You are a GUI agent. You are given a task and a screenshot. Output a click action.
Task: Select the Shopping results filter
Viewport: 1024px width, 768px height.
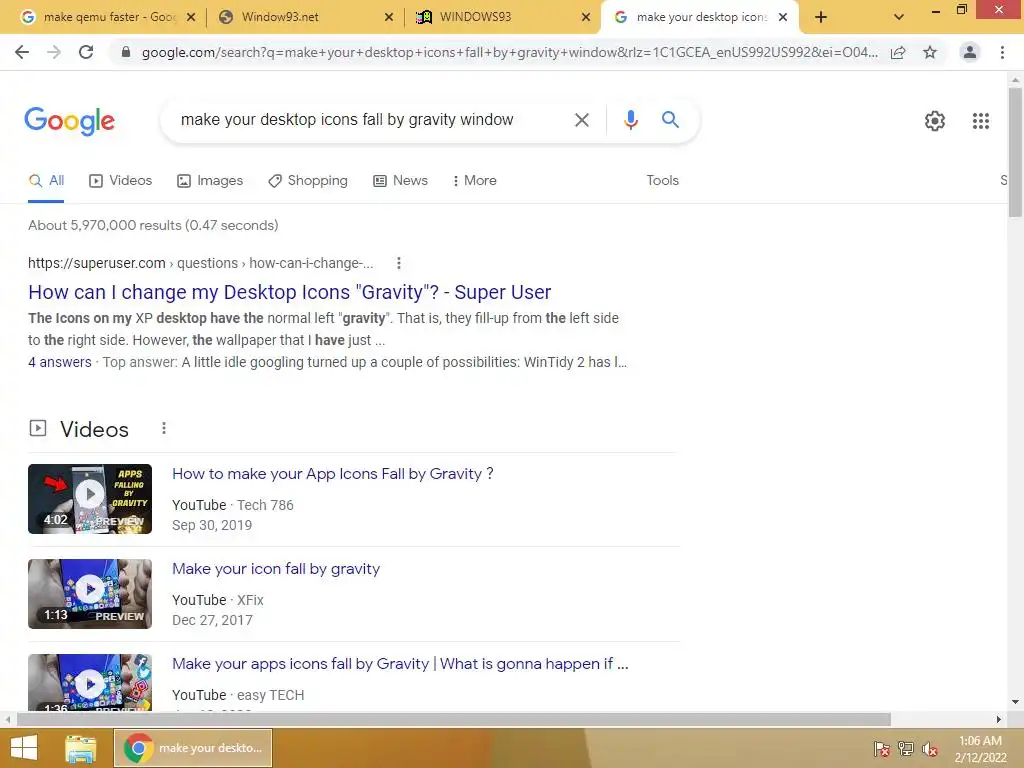pyautogui.click(x=308, y=181)
